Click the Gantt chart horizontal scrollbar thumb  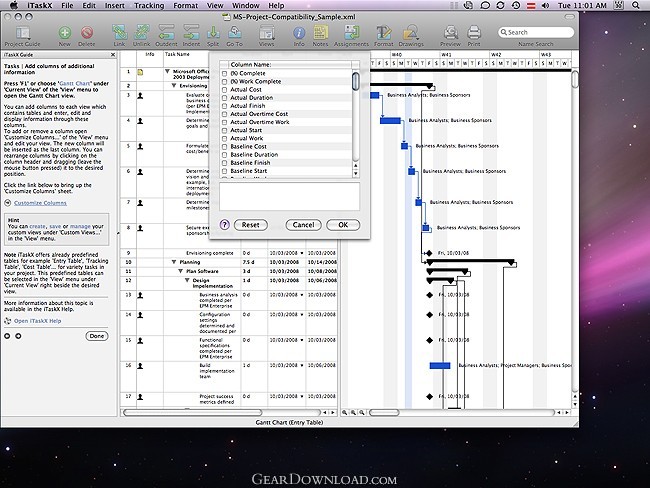(384, 413)
